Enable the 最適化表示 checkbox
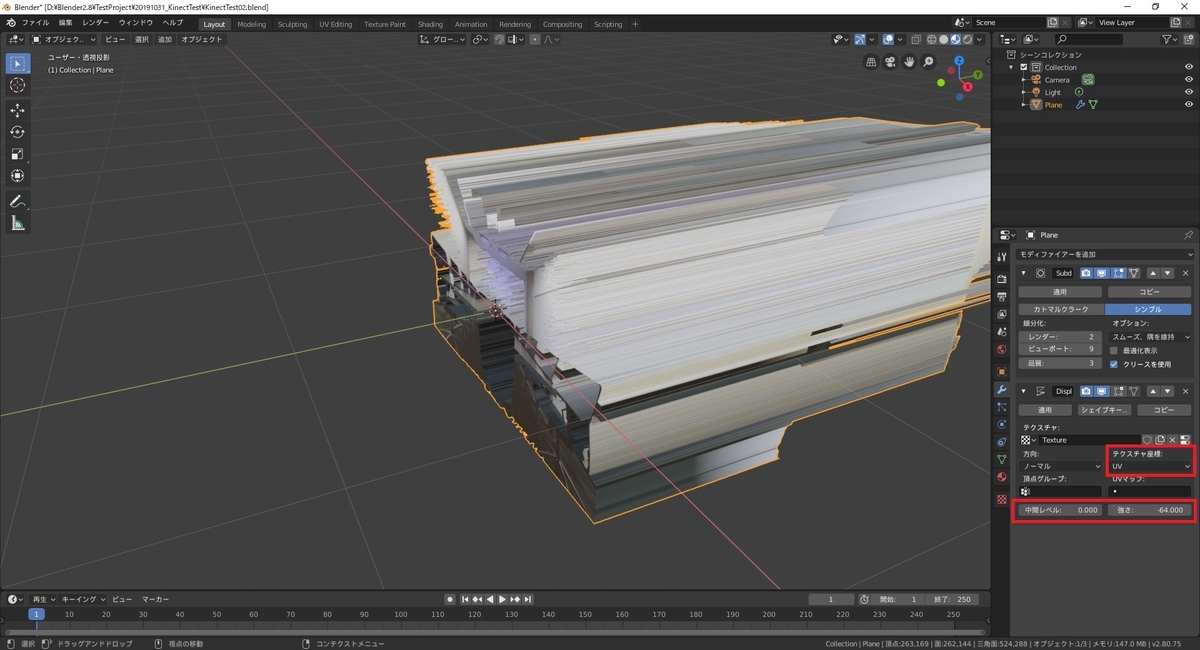The image size is (1200, 650). 1114,351
